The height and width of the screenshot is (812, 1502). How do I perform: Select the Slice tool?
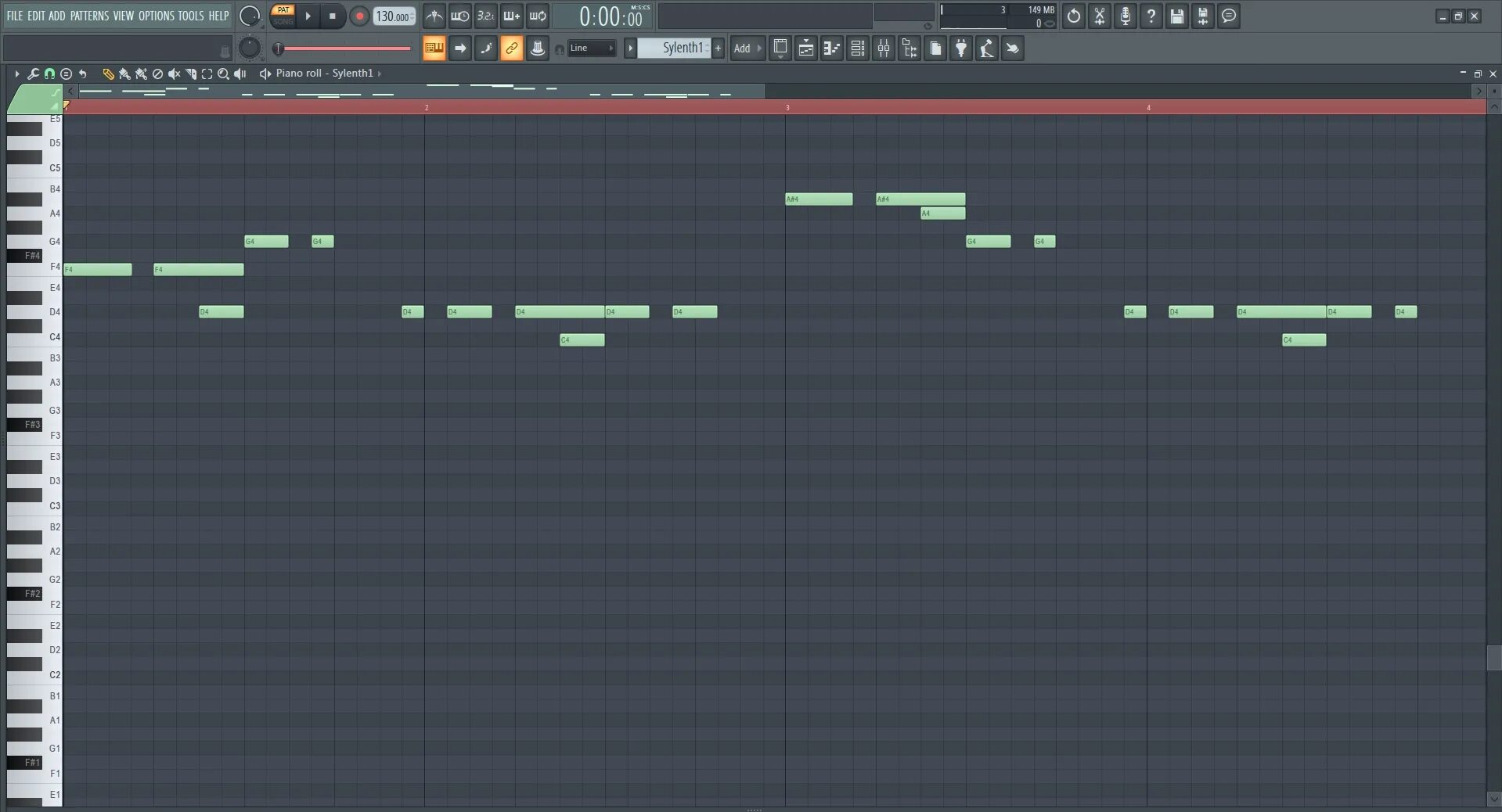tap(190, 74)
